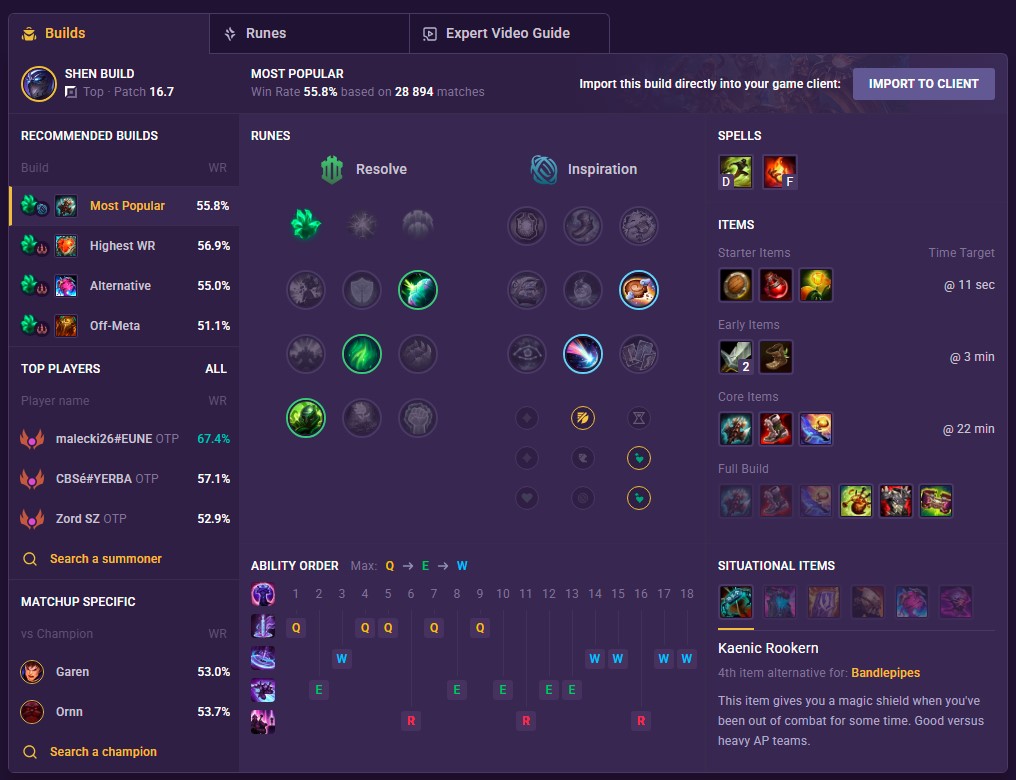
Task: Click the IMPORT TO CLIENT button
Action: coord(923,84)
